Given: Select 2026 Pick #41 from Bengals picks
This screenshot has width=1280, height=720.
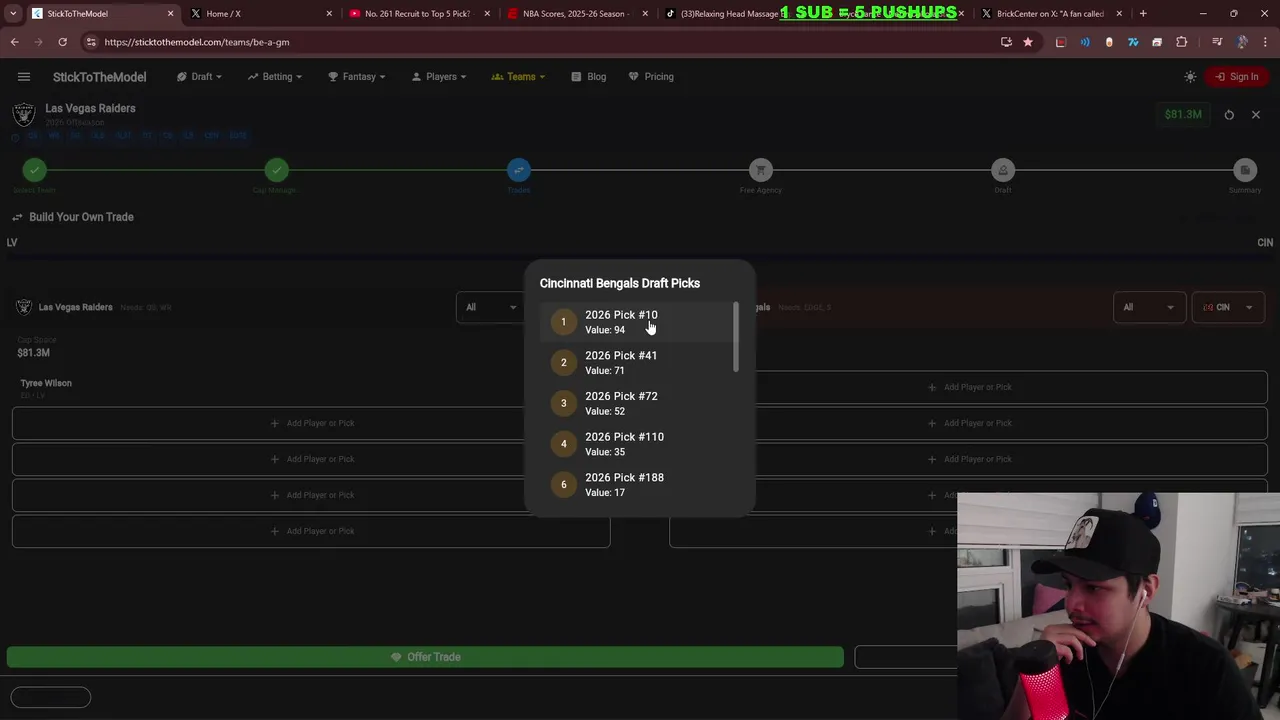Looking at the screenshot, I should pyautogui.click(x=639, y=363).
